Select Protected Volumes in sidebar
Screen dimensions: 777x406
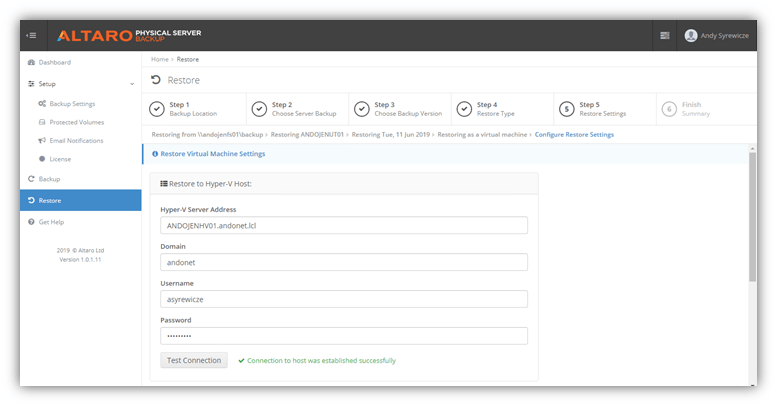click(76, 122)
